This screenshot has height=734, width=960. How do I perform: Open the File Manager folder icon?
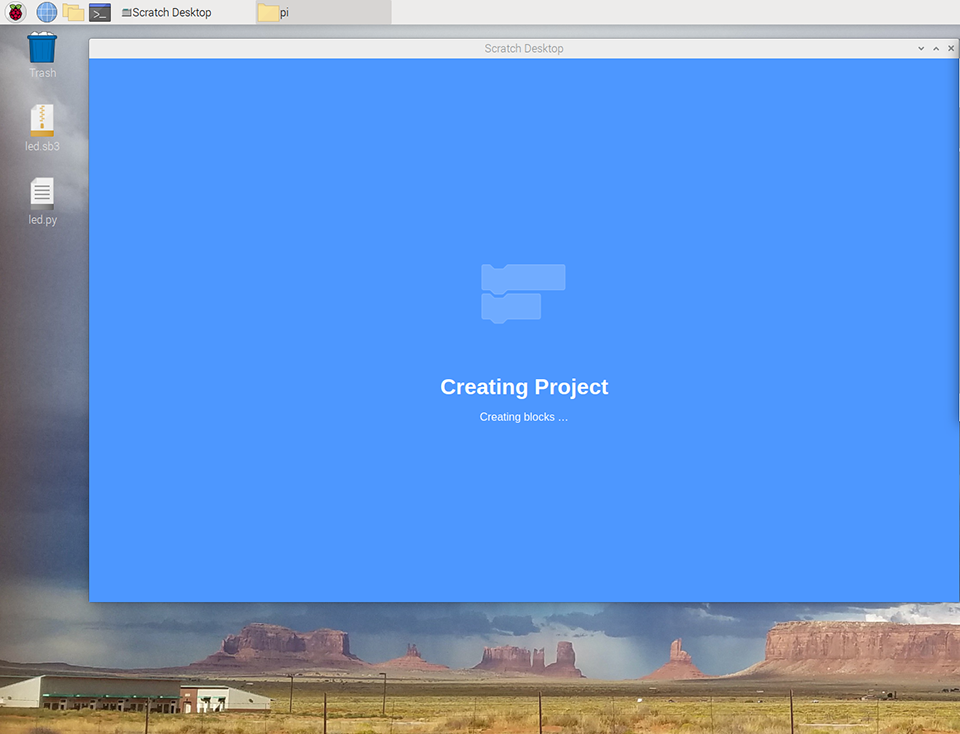(x=73, y=12)
